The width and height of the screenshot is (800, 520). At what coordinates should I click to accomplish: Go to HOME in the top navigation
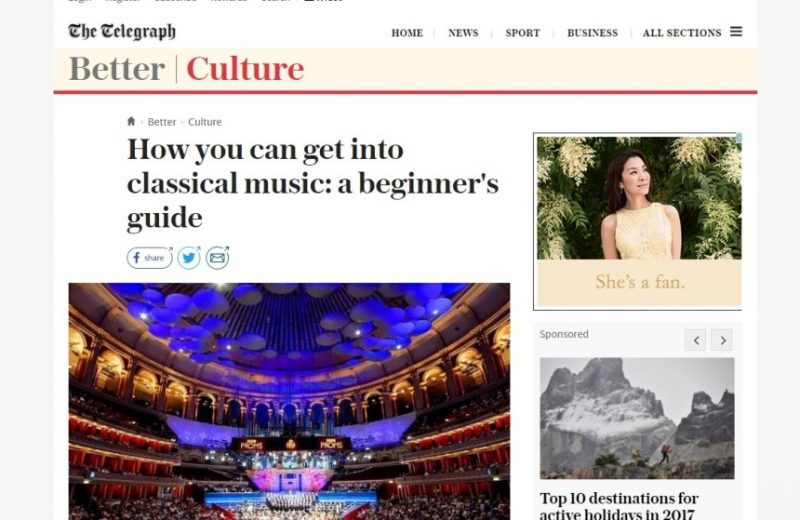coord(407,33)
